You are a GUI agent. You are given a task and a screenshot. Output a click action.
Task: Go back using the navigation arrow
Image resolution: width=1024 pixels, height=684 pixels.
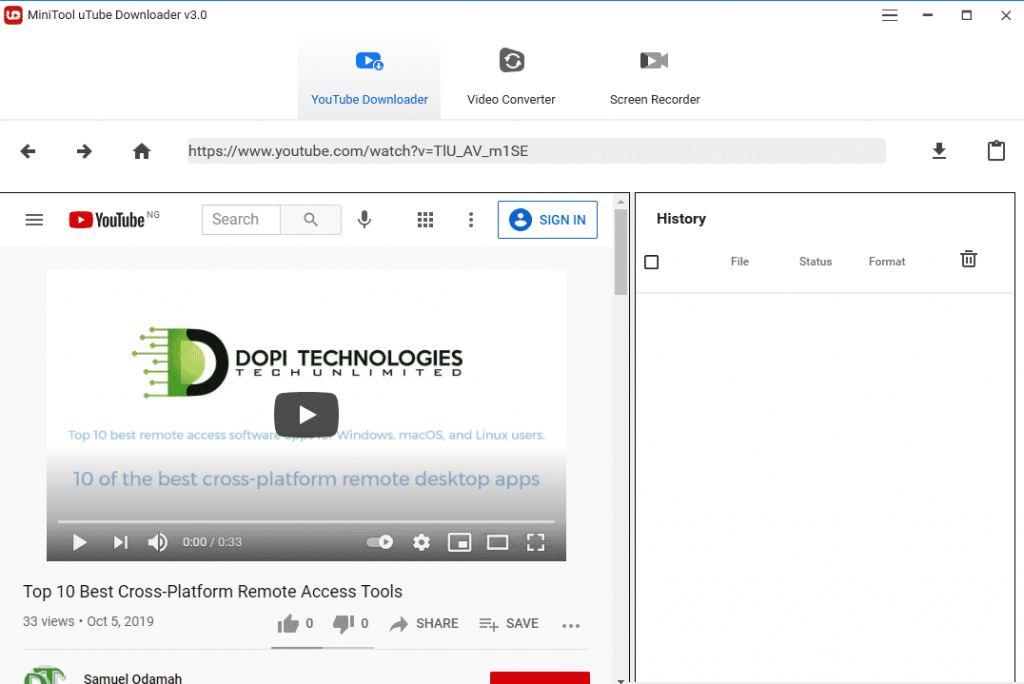(x=27, y=150)
